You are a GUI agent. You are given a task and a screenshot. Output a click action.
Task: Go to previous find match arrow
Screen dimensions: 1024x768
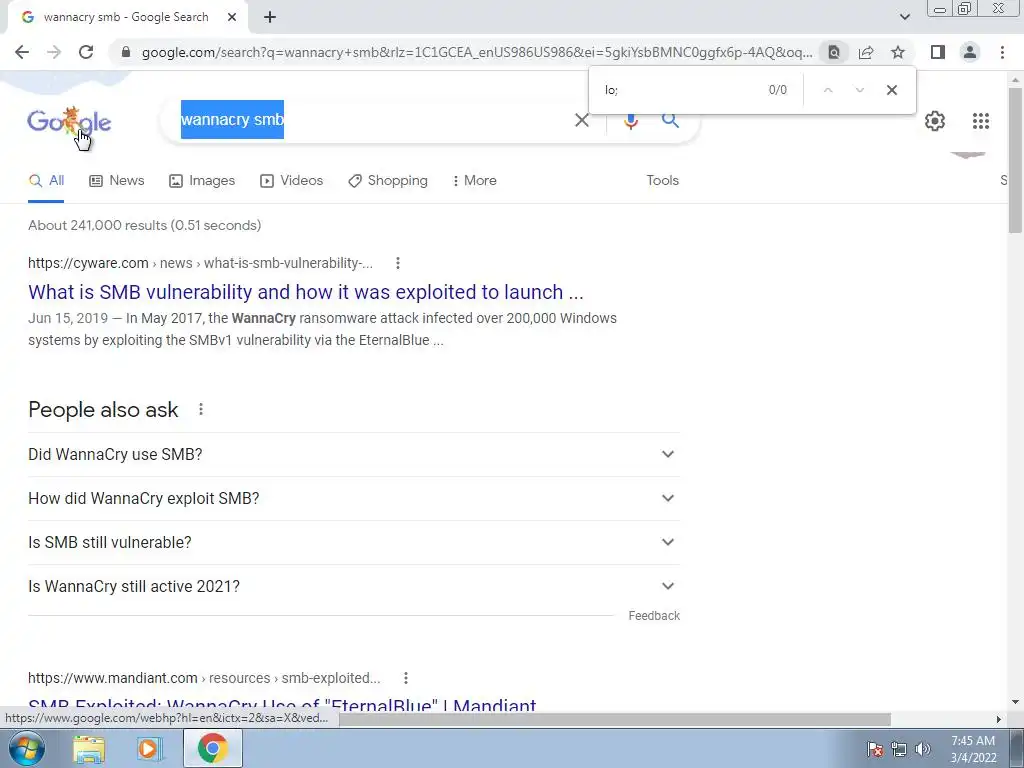click(827, 90)
